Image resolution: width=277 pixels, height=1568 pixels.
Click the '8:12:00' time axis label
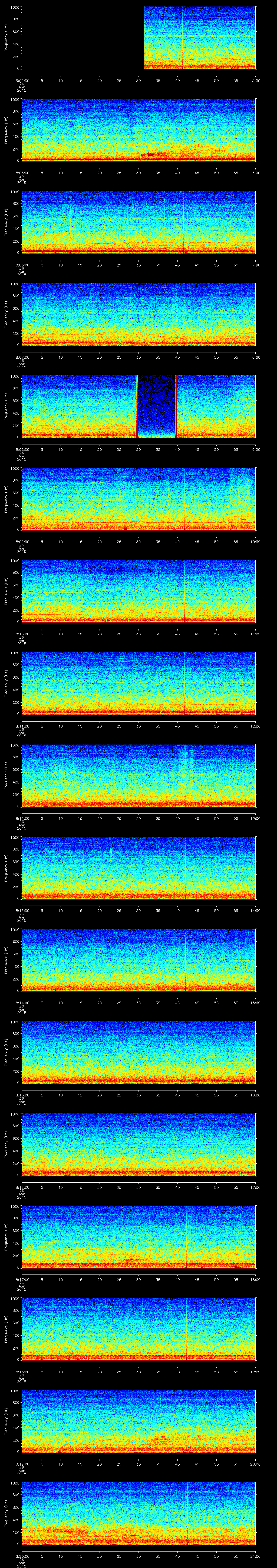tap(22, 818)
